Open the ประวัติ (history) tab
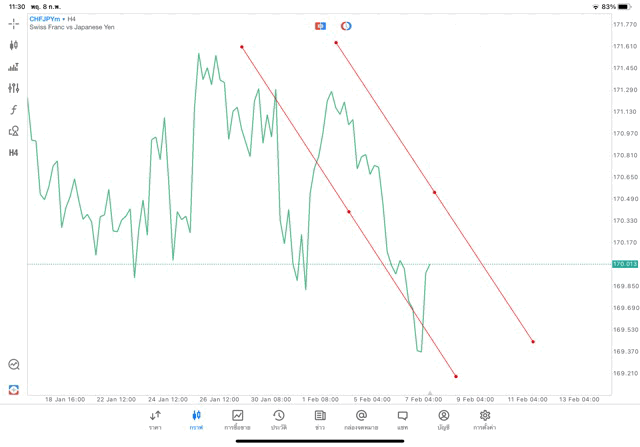The width and height of the screenshot is (640, 447). 278,419
